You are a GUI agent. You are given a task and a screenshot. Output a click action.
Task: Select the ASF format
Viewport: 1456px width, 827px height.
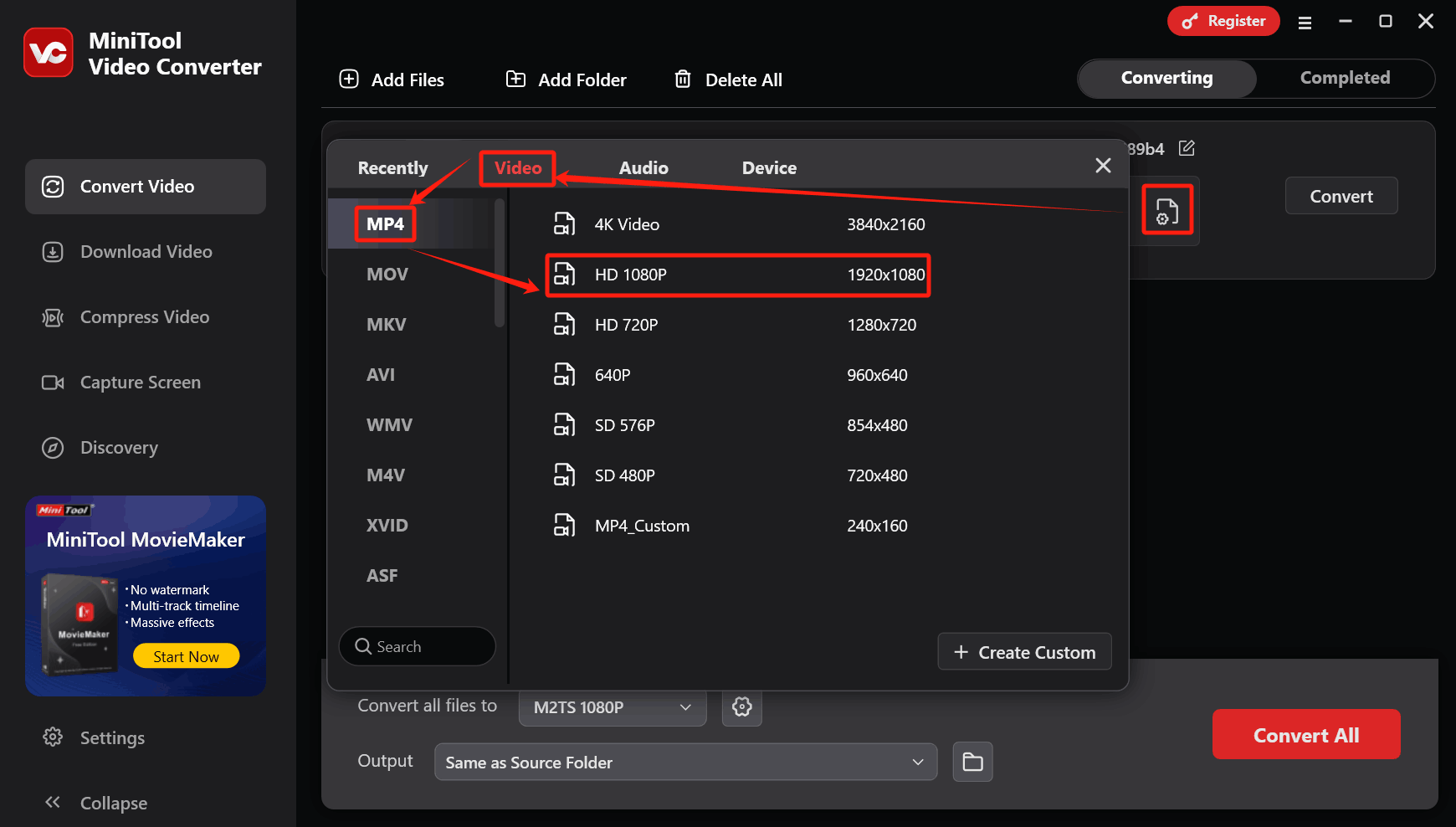coord(382,576)
